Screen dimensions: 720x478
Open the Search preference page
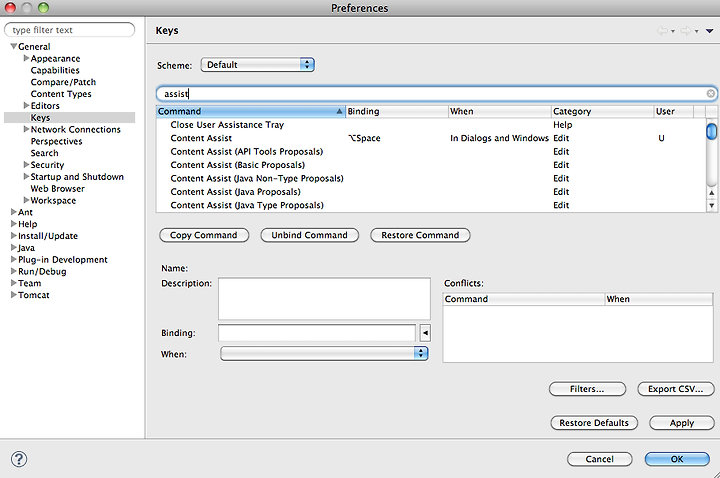pos(45,153)
